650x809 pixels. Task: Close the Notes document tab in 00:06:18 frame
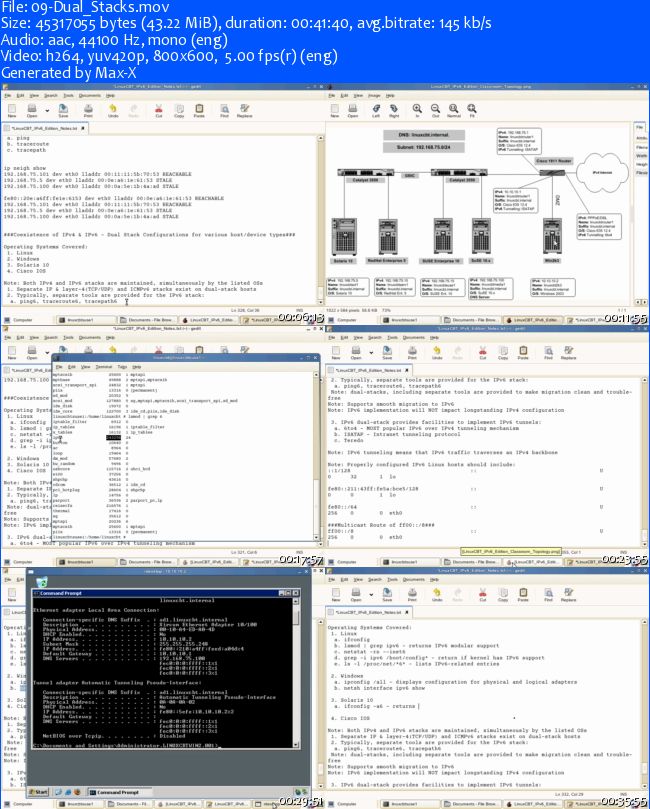pyautogui.click(x=83, y=128)
